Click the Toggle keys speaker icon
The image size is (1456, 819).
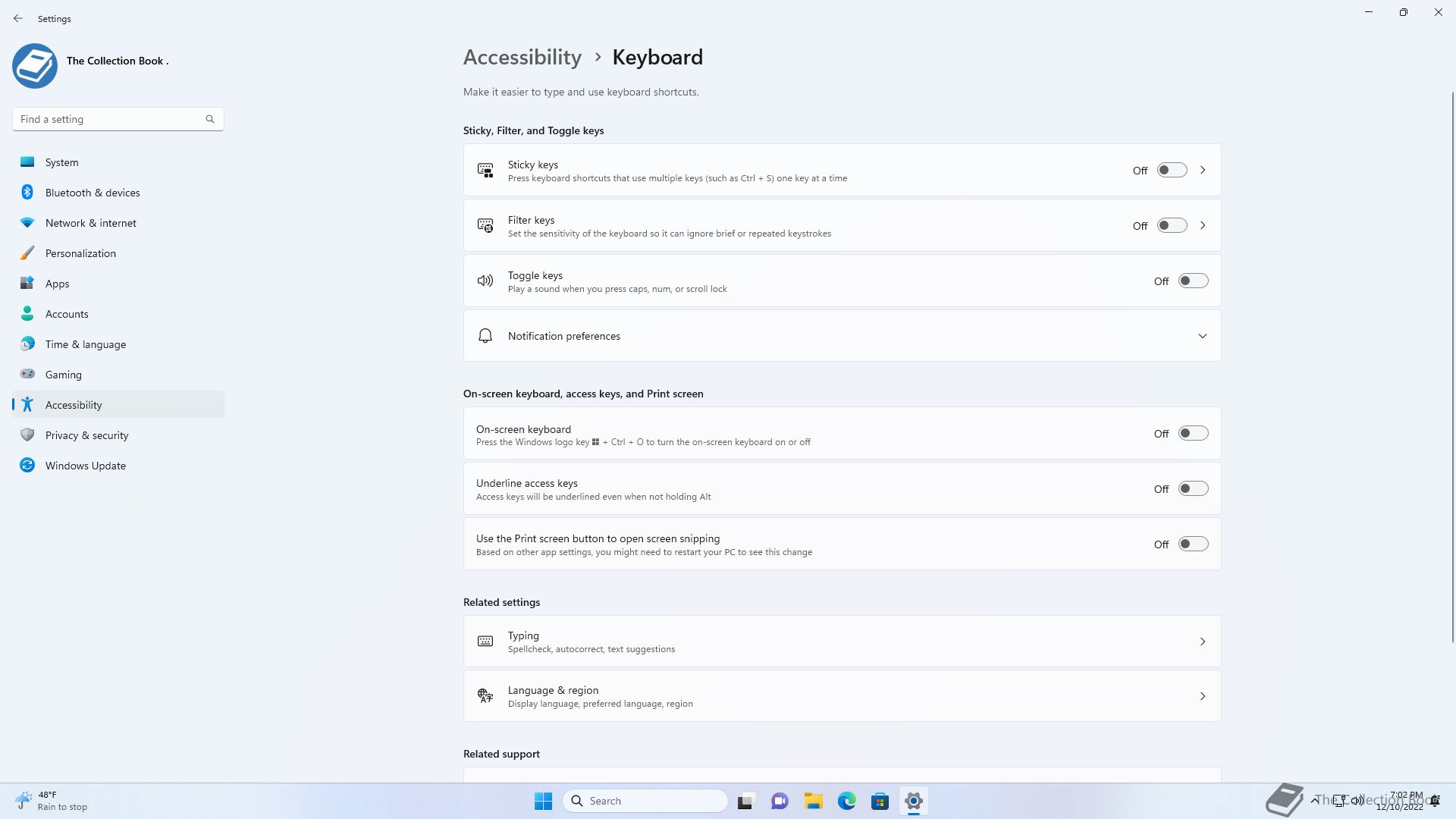[485, 281]
